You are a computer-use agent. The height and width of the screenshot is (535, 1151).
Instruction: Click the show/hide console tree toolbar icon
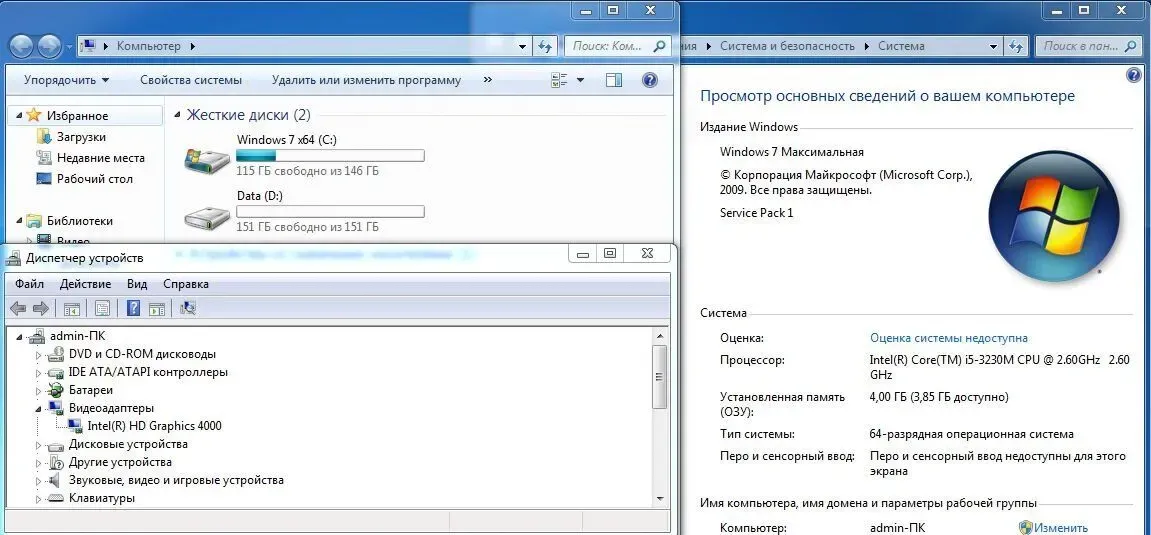[x=72, y=308]
